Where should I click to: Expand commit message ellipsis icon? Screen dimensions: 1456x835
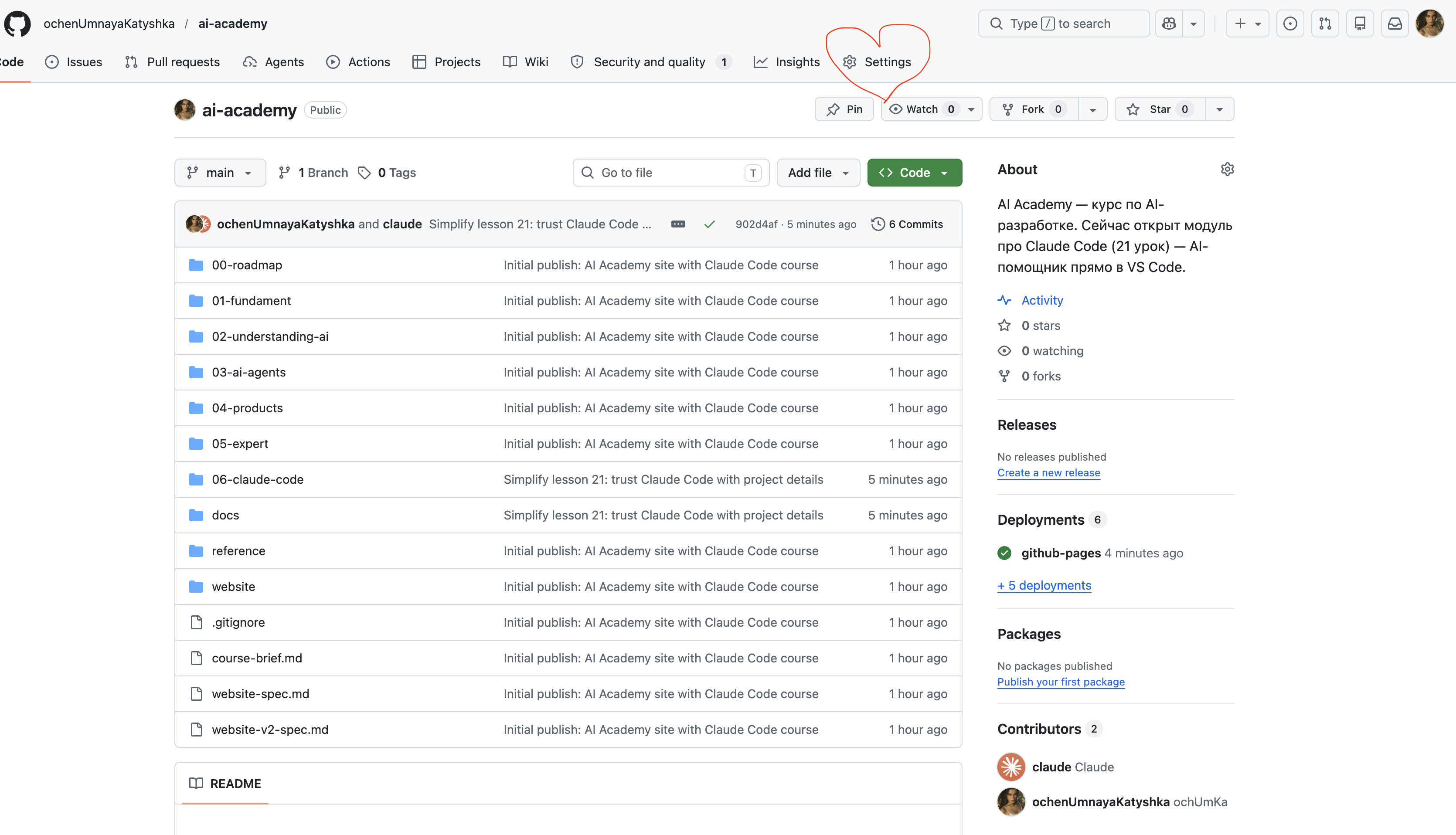(678, 224)
